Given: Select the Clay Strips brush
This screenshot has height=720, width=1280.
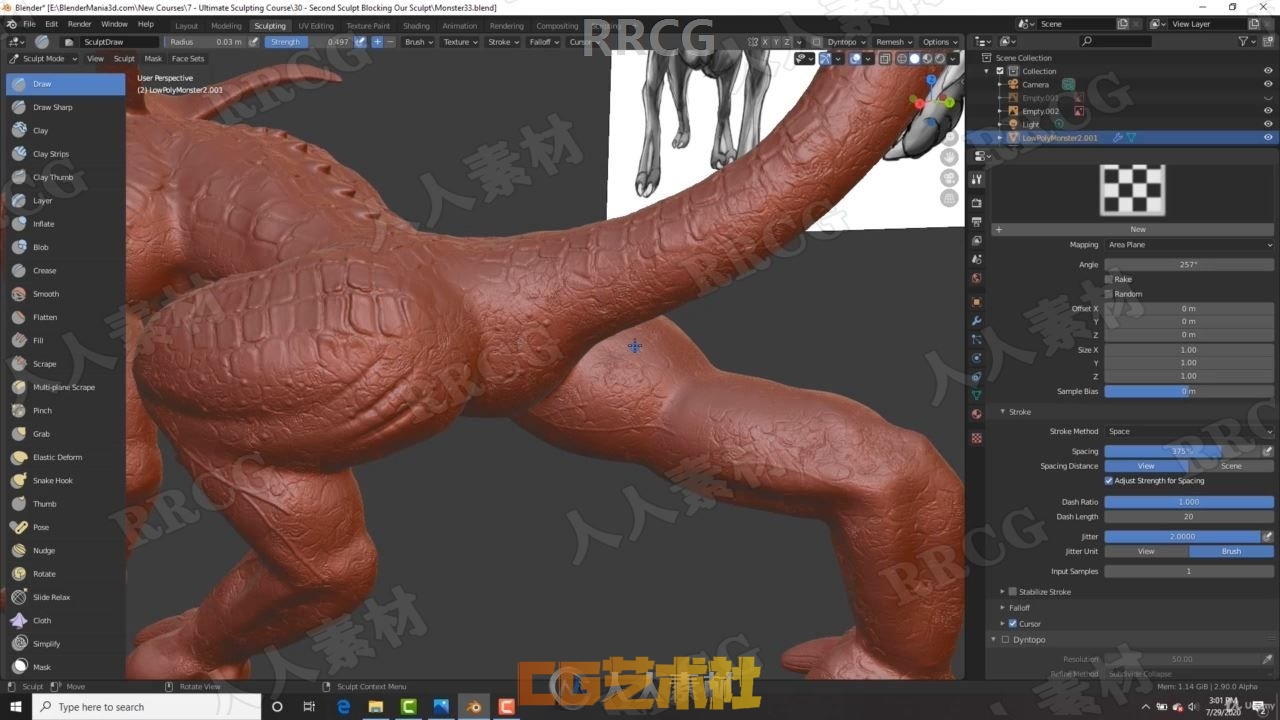Looking at the screenshot, I should pyautogui.click(x=65, y=154).
